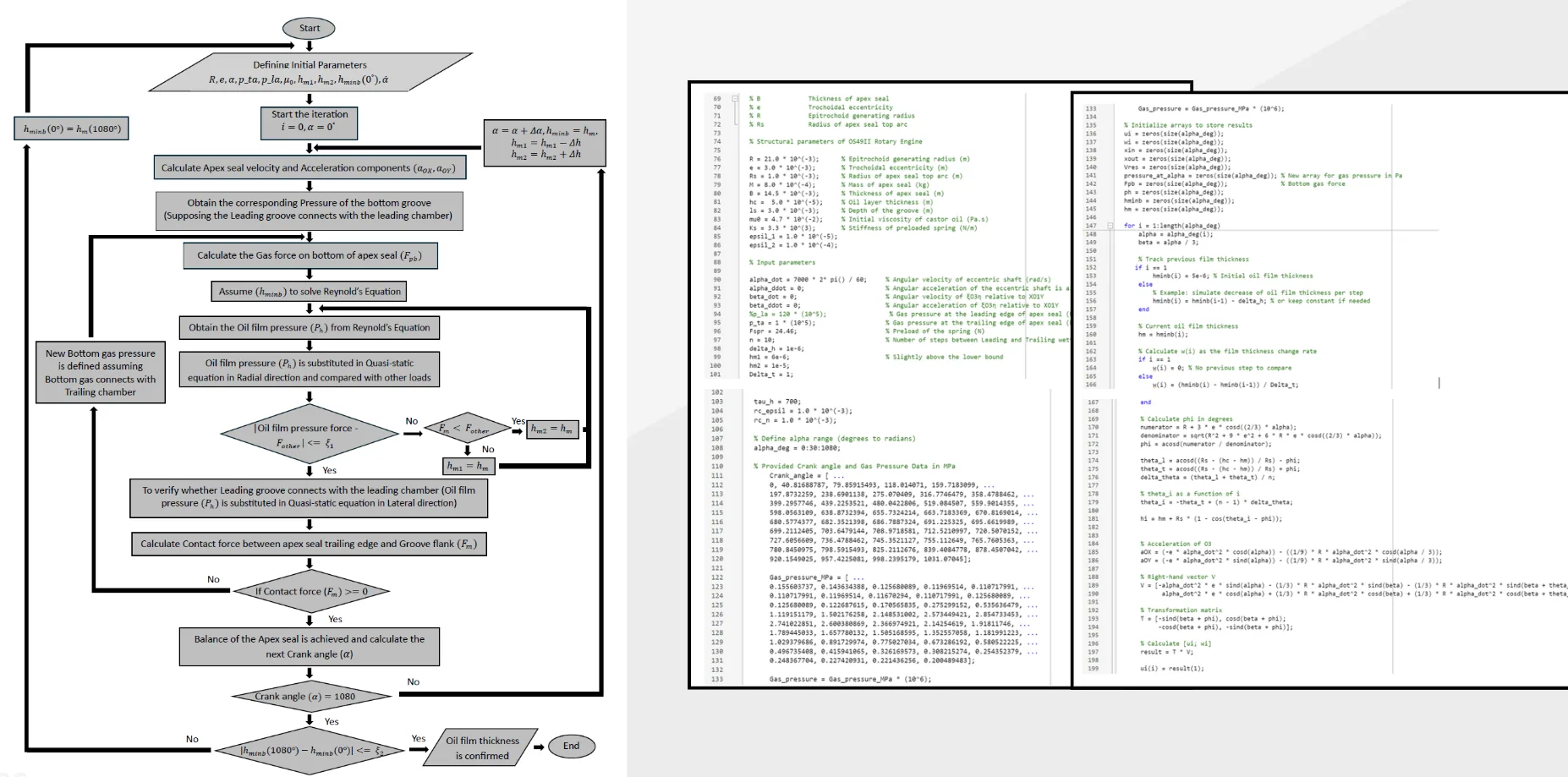The image size is (1568, 777).
Task: Click the 'pressure_at_alpha = zeros(size(alpha_deg));' line
Action: click(x=1200, y=176)
